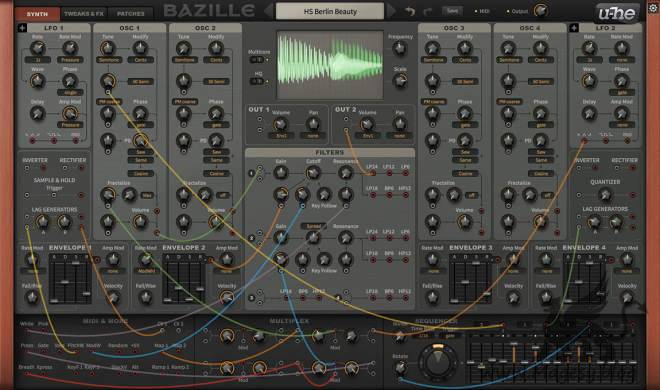The image size is (660, 390).
Task: Click the Filter 1 Cutoff knob
Action: point(313,173)
